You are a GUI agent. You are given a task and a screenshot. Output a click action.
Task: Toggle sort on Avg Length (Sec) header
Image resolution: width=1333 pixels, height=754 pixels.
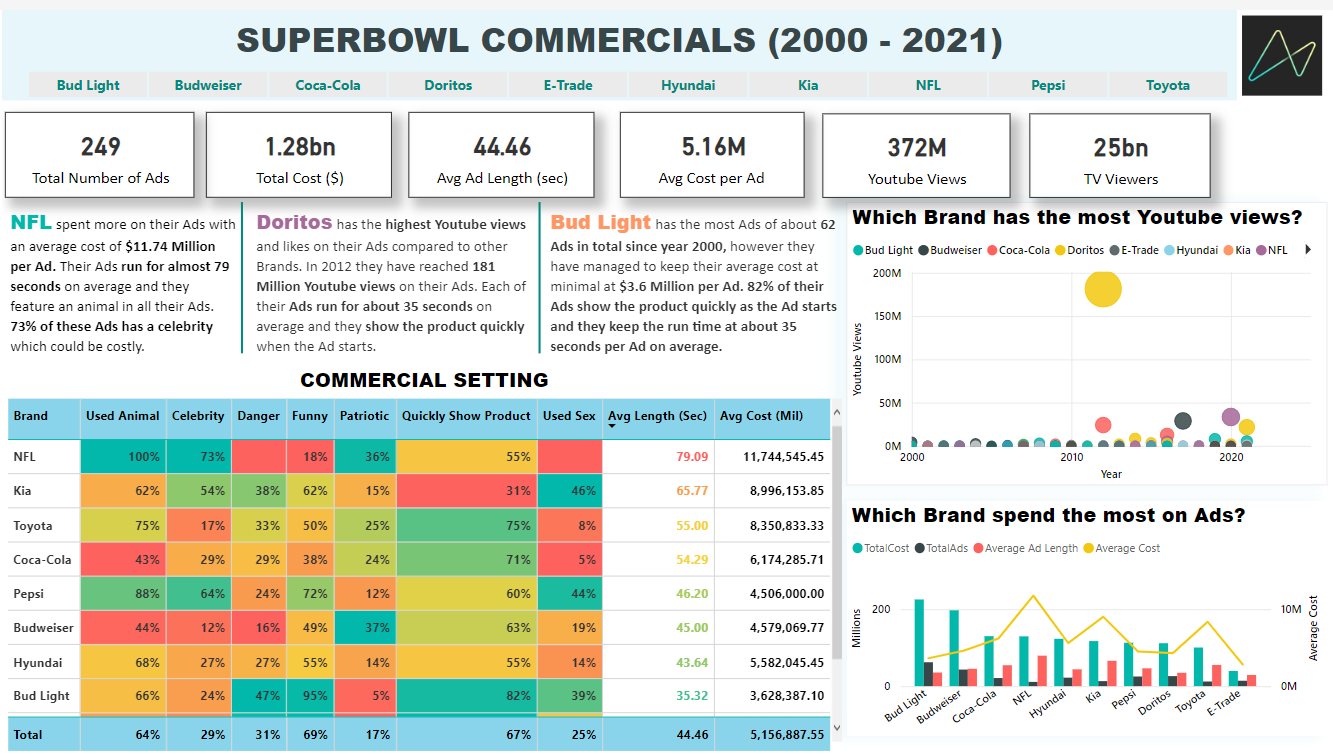[658, 416]
